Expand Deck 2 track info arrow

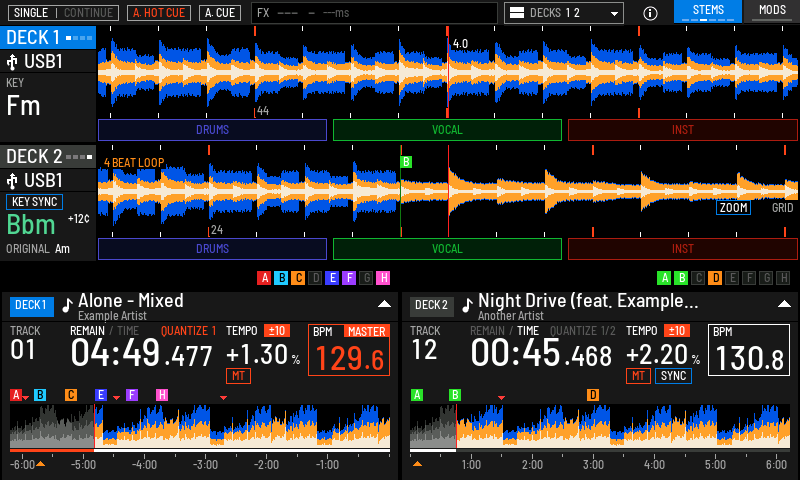point(784,304)
